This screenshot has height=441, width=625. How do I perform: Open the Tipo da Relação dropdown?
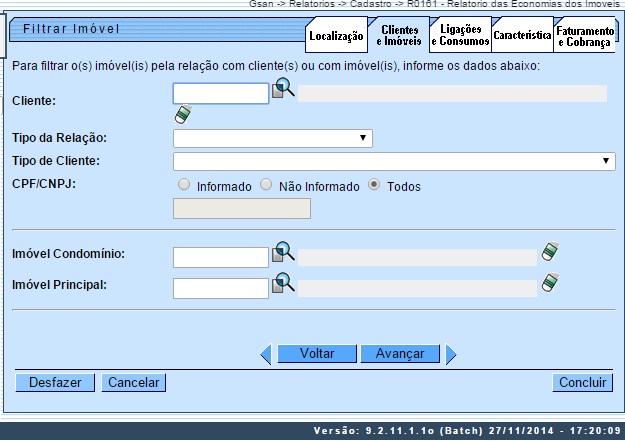272,139
